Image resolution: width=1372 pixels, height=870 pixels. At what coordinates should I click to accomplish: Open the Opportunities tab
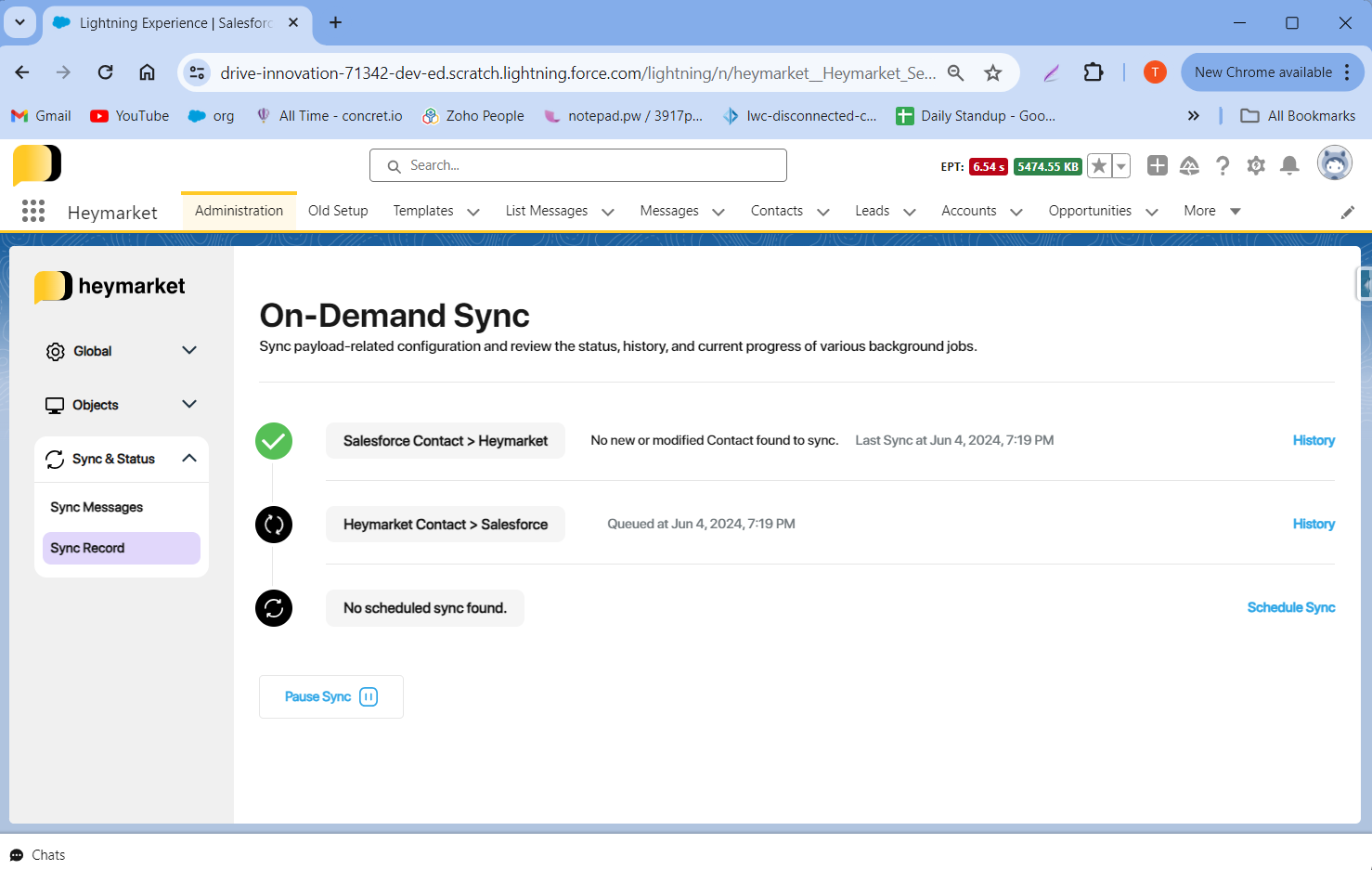[1090, 211]
